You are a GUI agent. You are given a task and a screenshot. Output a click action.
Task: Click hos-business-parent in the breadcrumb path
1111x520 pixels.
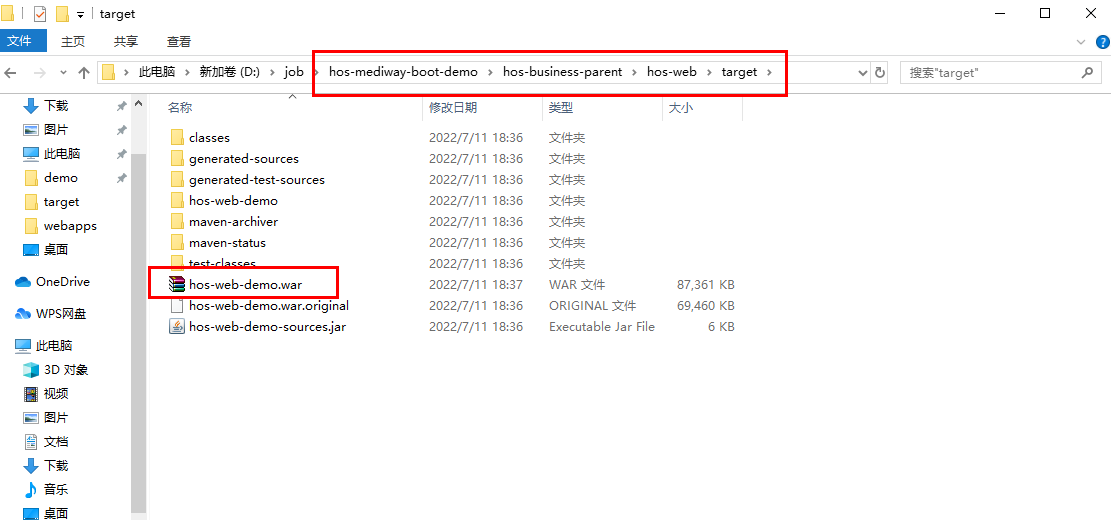(x=562, y=72)
